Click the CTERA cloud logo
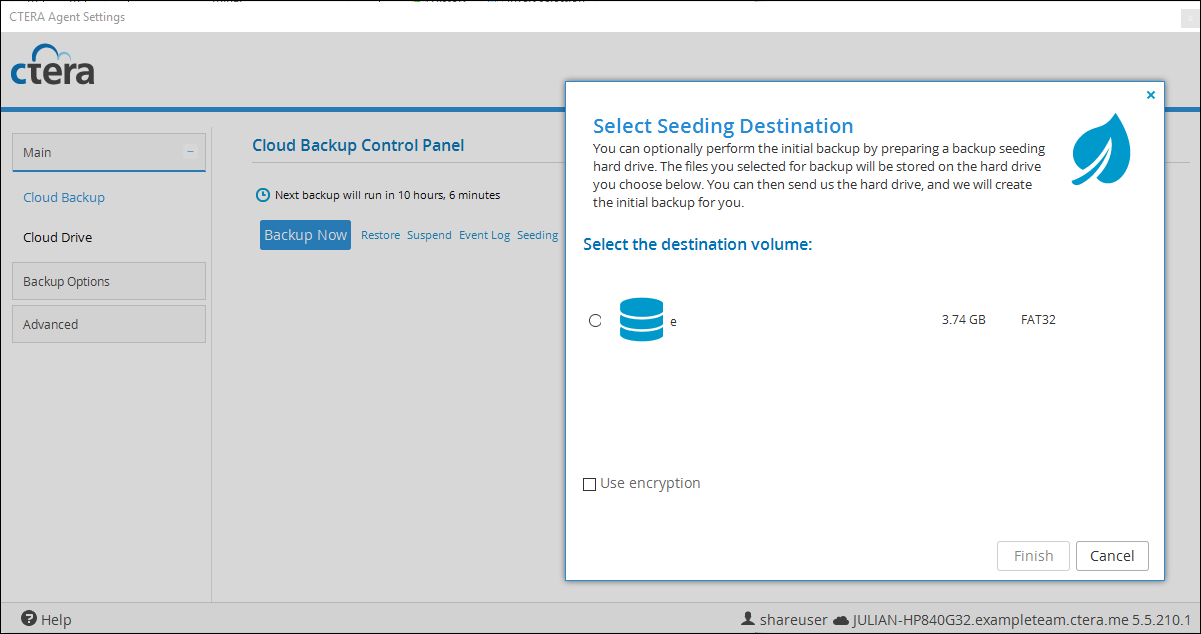Image resolution: width=1201 pixels, height=634 pixels. coord(53,65)
